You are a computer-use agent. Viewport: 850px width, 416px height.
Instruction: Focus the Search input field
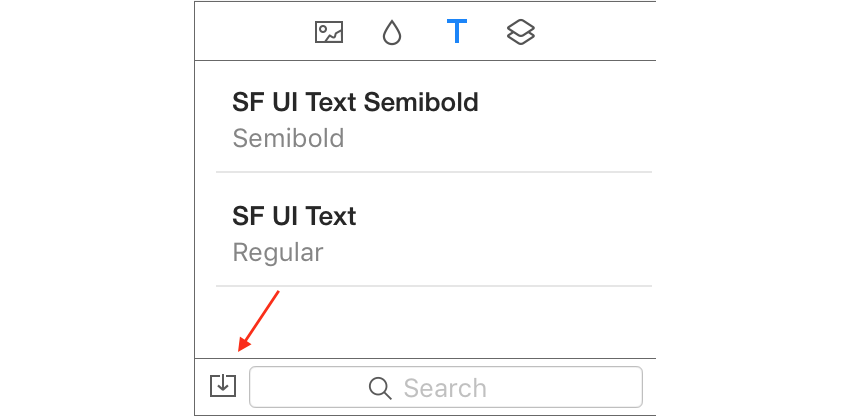[446, 387]
